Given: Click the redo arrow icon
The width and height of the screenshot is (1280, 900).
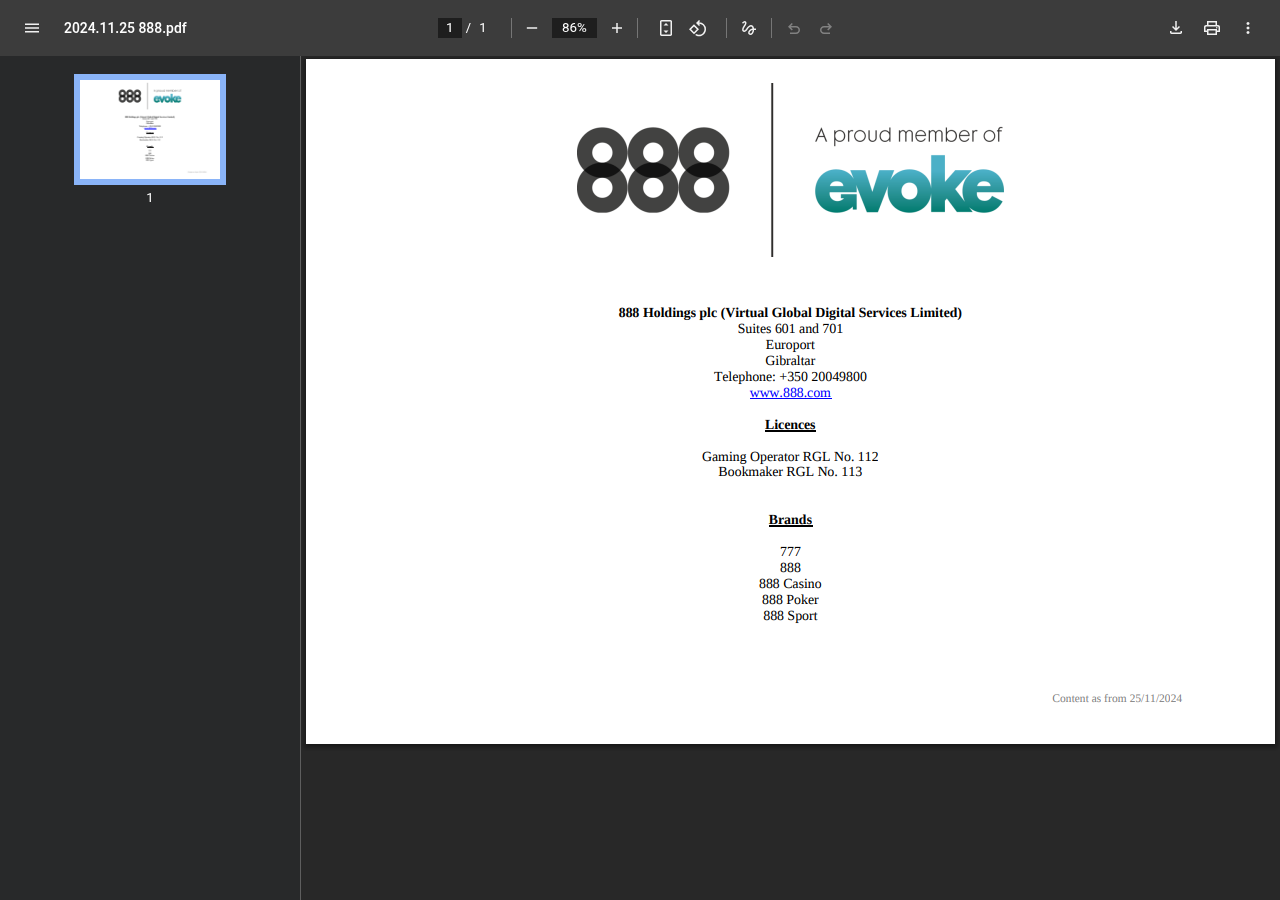Looking at the screenshot, I should 826,28.
